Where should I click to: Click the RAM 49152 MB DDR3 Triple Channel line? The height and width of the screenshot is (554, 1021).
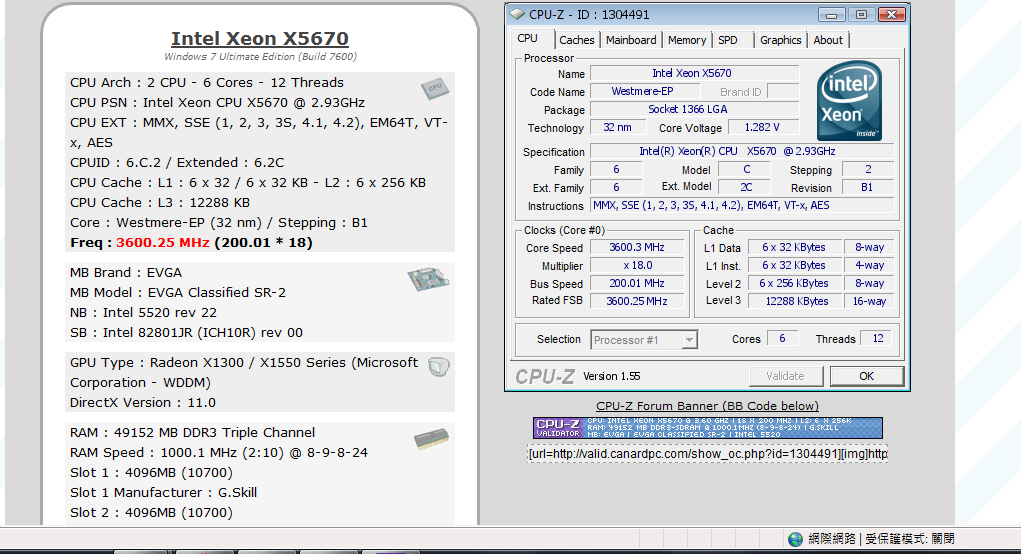coord(192,433)
